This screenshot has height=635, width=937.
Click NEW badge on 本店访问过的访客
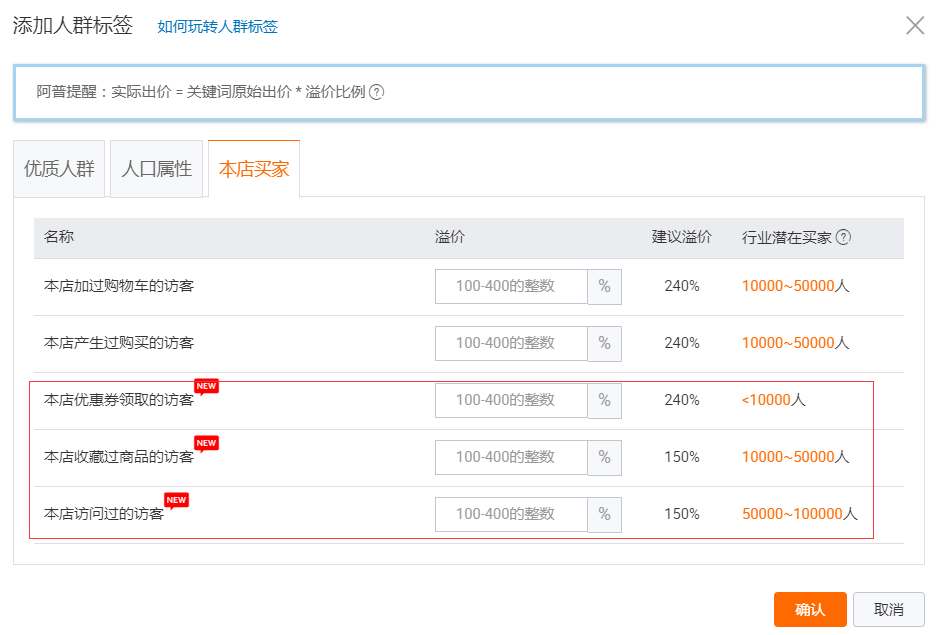coord(176,500)
